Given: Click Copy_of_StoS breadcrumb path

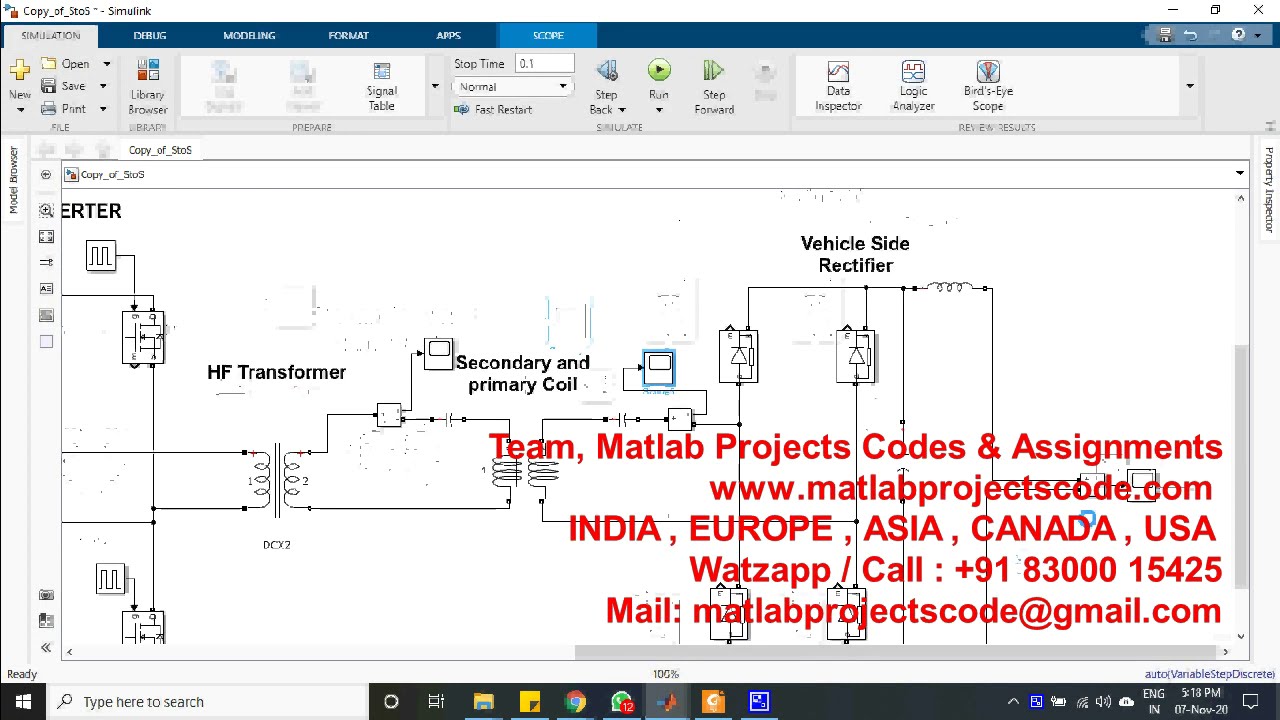Looking at the screenshot, I should point(112,174).
